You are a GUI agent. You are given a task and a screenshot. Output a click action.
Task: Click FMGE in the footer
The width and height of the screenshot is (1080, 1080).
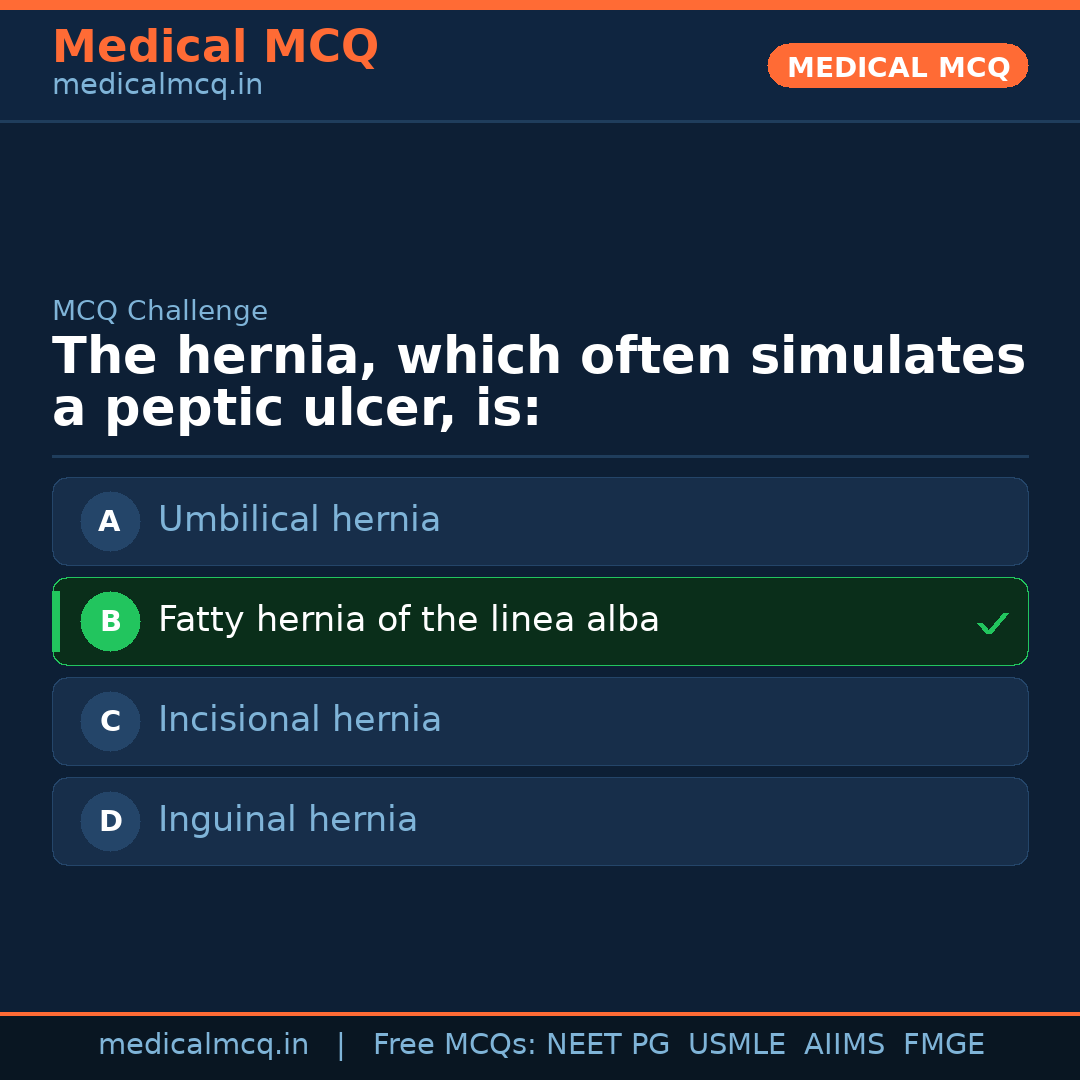pyautogui.click(x=943, y=1045)
